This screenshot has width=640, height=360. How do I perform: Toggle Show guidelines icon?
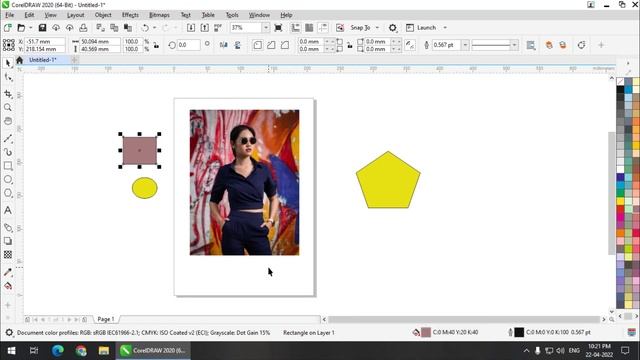pyautogui.click(x=323, y=28)
